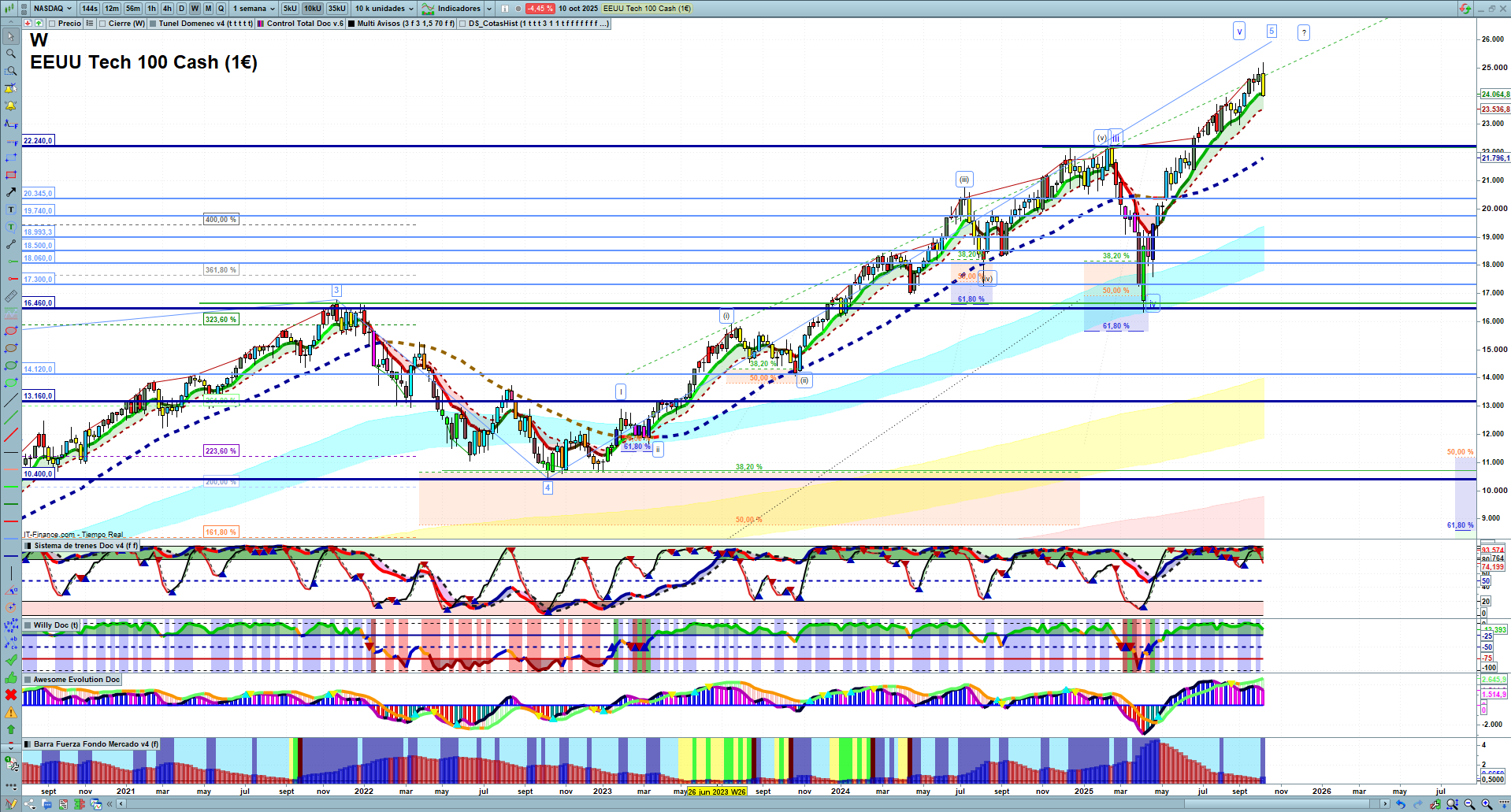Select the ruler measuring tool
Viewport: 1511px width, 812px height.
(x=10, y=296)
